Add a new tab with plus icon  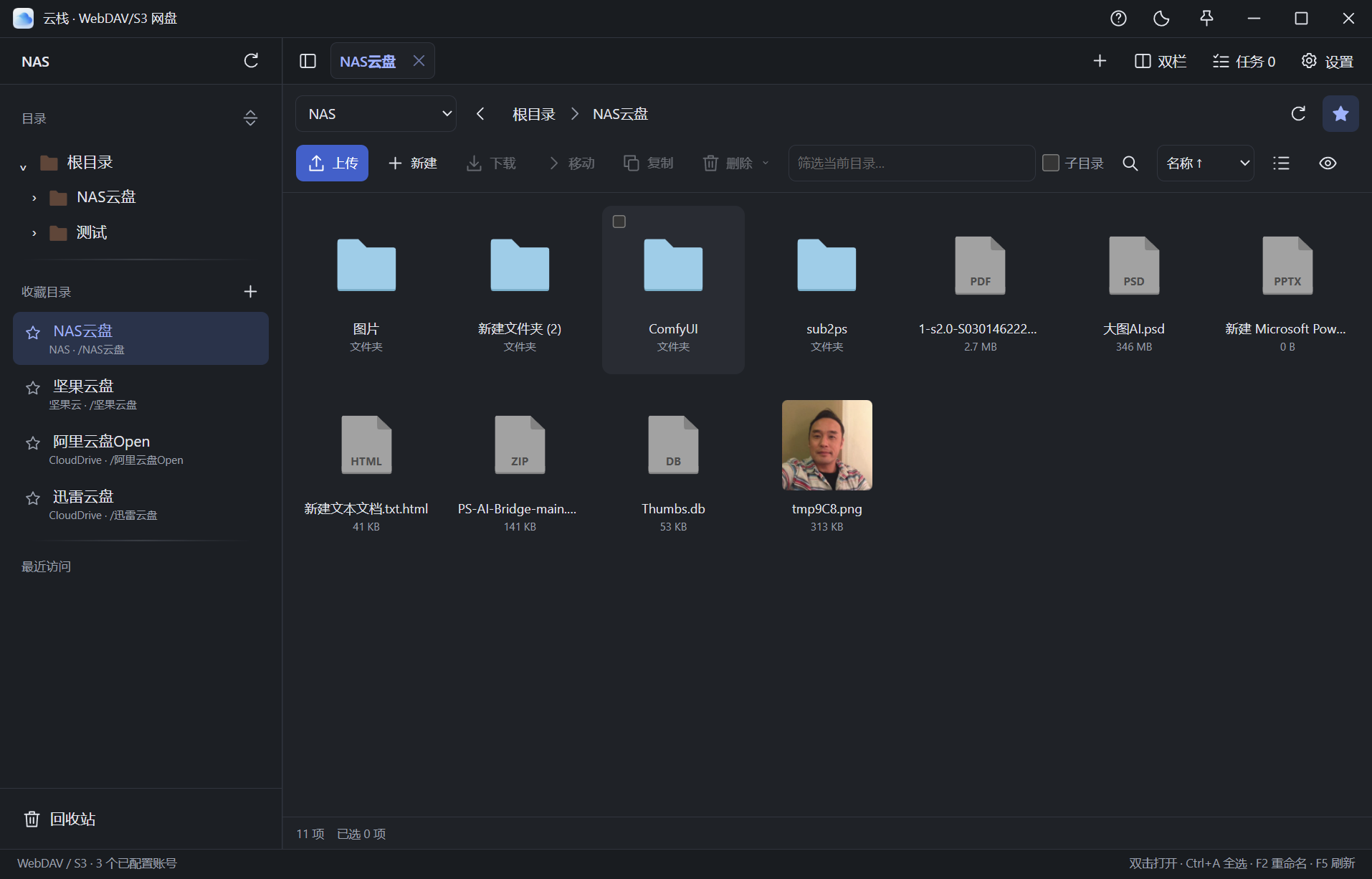click(1100, 61)
